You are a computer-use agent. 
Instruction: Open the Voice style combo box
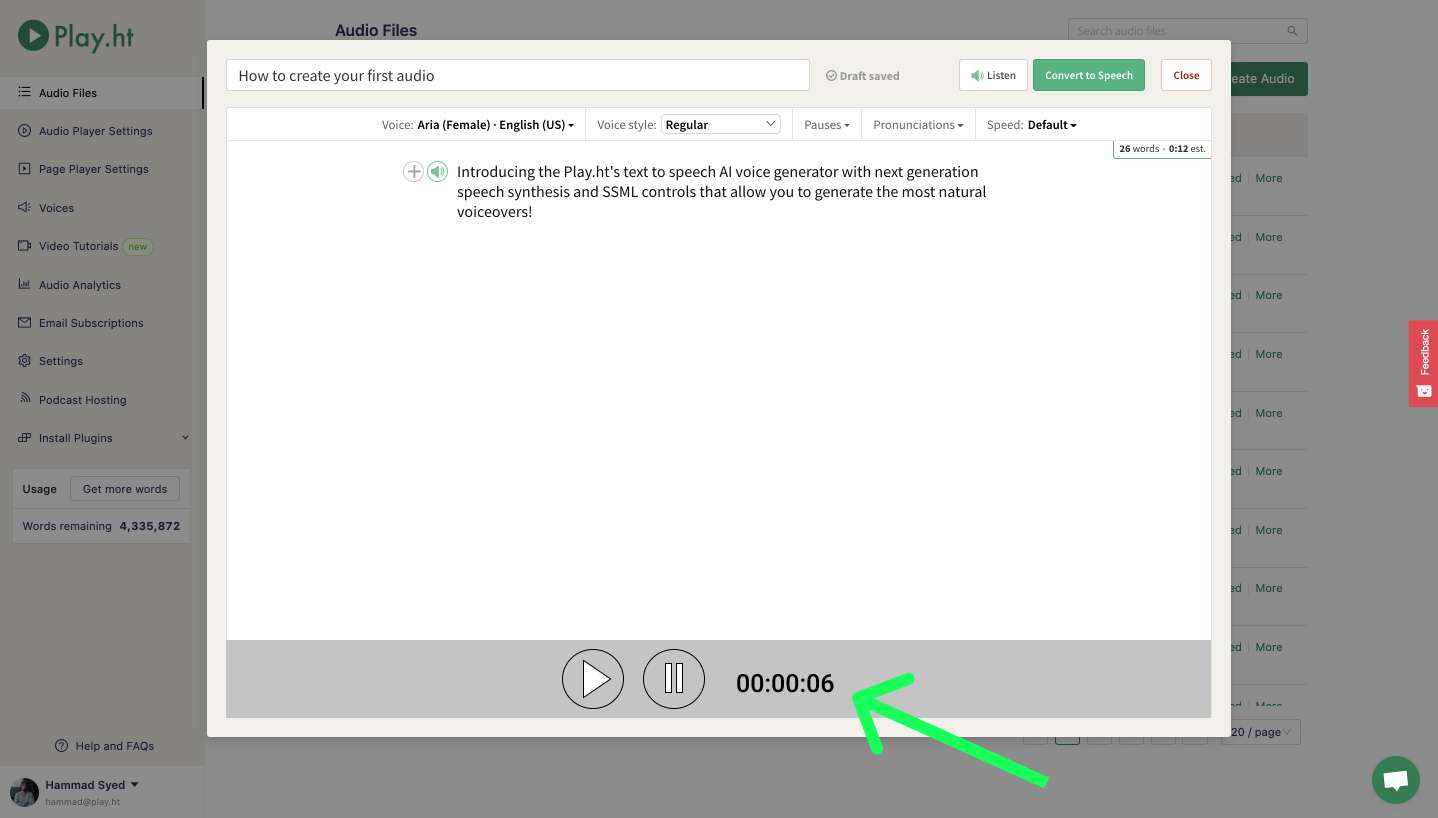pos(720,124)
